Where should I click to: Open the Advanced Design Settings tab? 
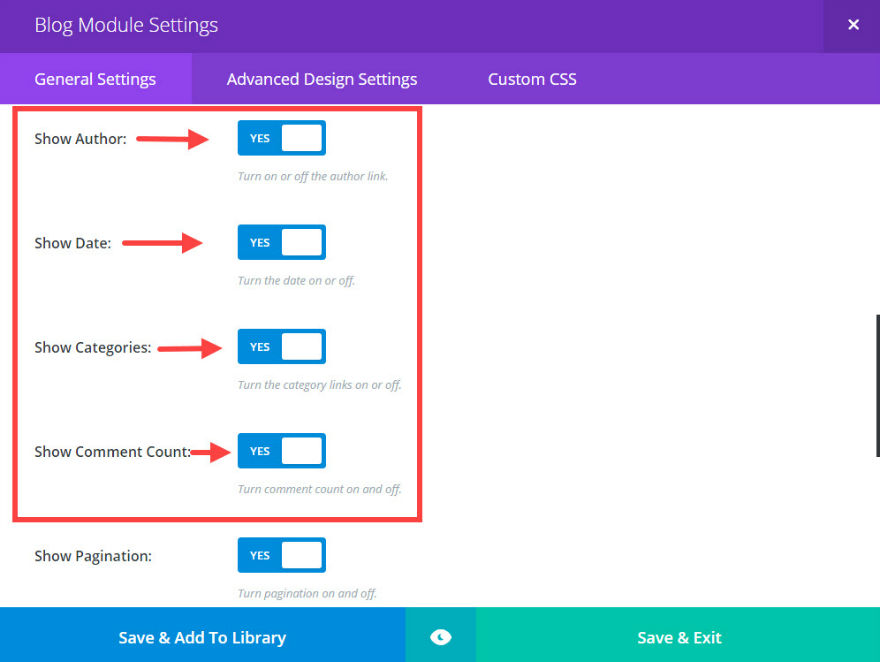click(x=321, y=79)
